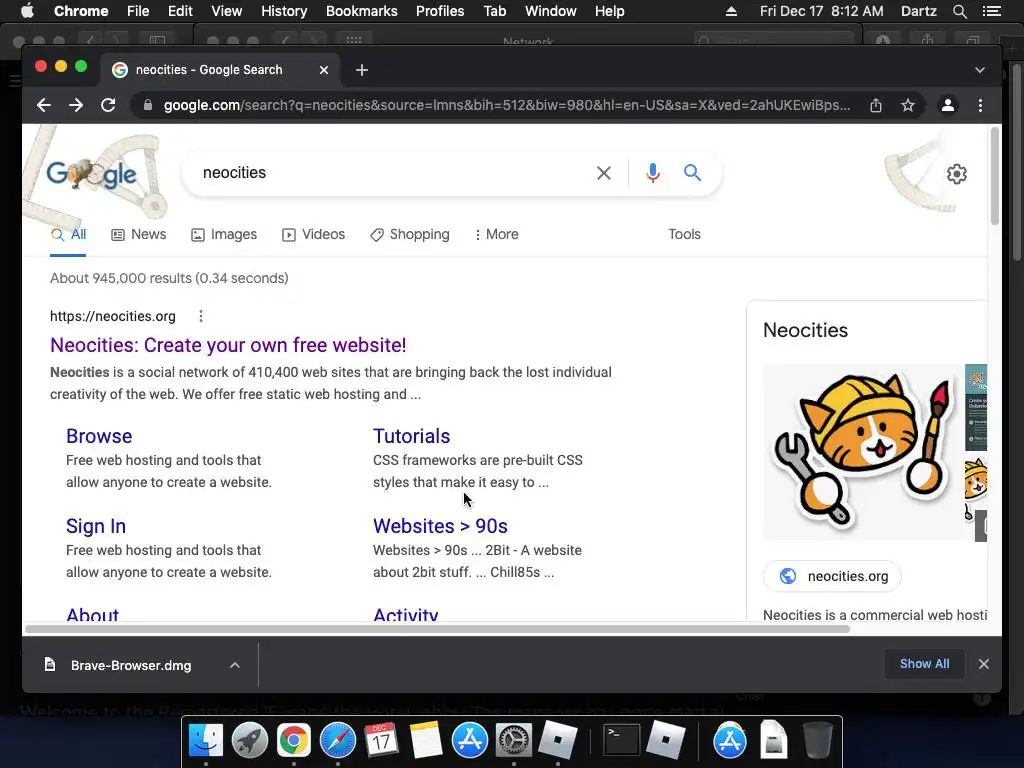Switch to the Images results tab
The width and height of the screenshot is (1024, 768).
click(x=224, y=234)
